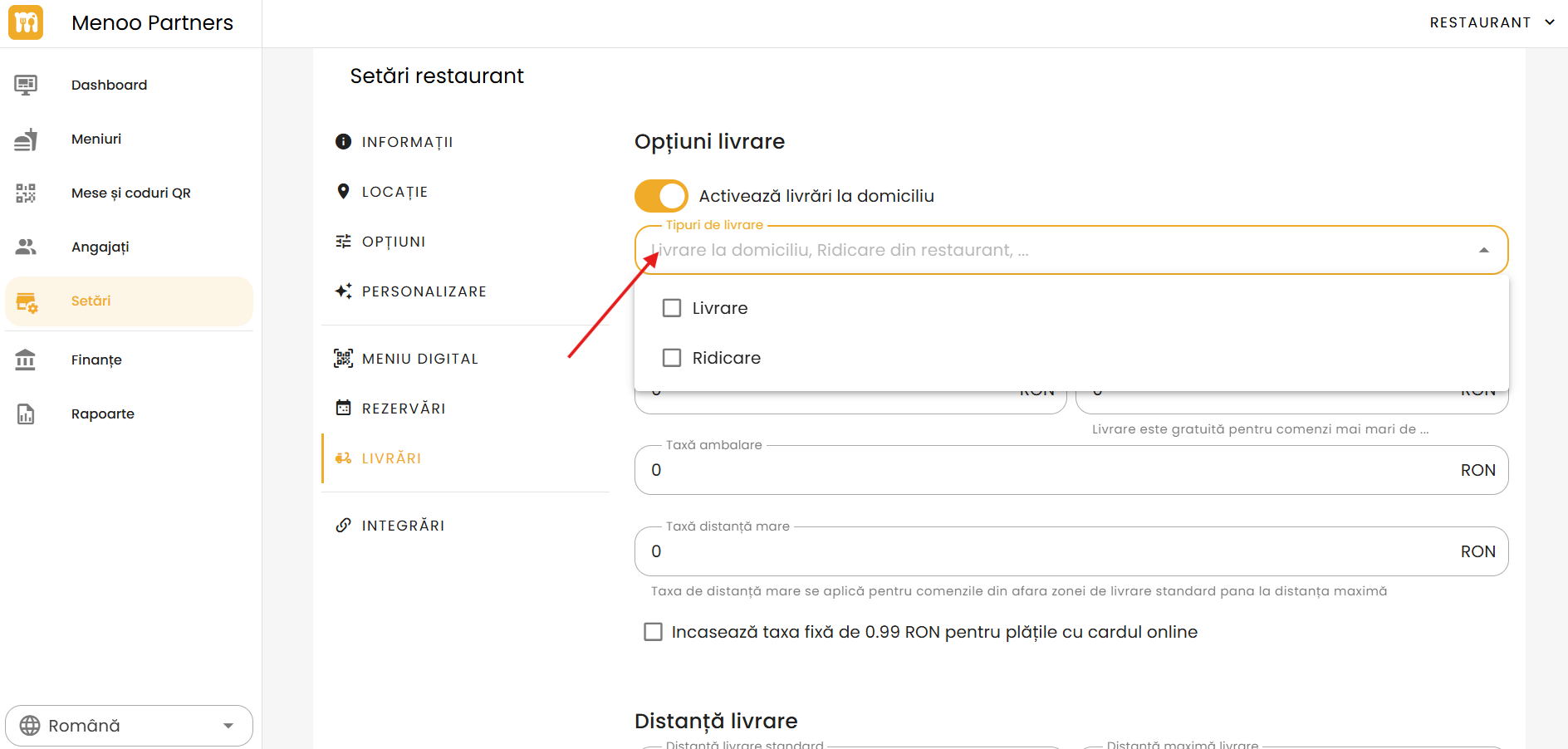Screen dimensions: 1568x749
Task: Go to the Setări sidebar entry
Action: tap(91, 301)
